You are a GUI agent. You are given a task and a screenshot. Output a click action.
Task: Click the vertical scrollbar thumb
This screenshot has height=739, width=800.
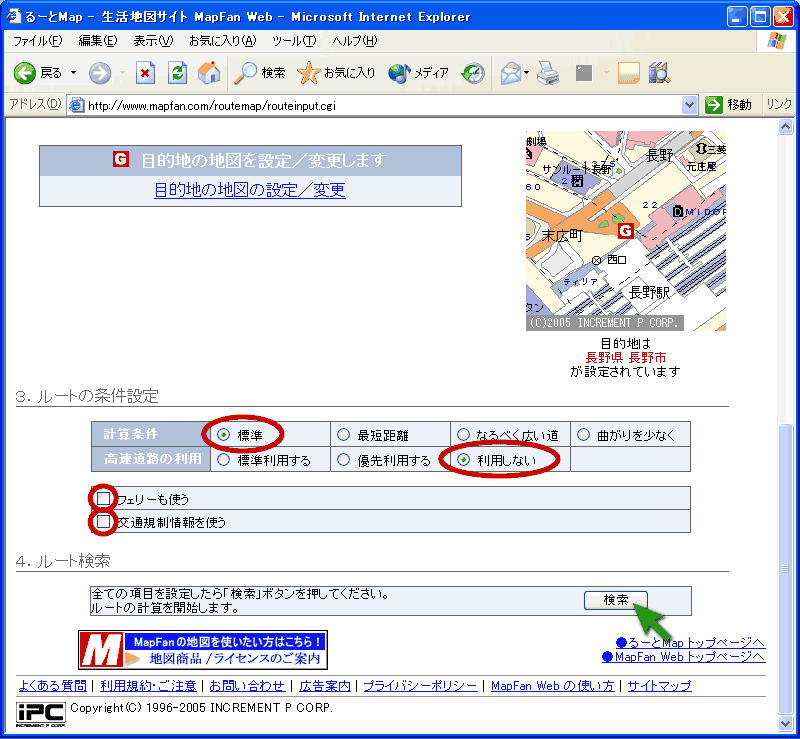click(785, 569)
